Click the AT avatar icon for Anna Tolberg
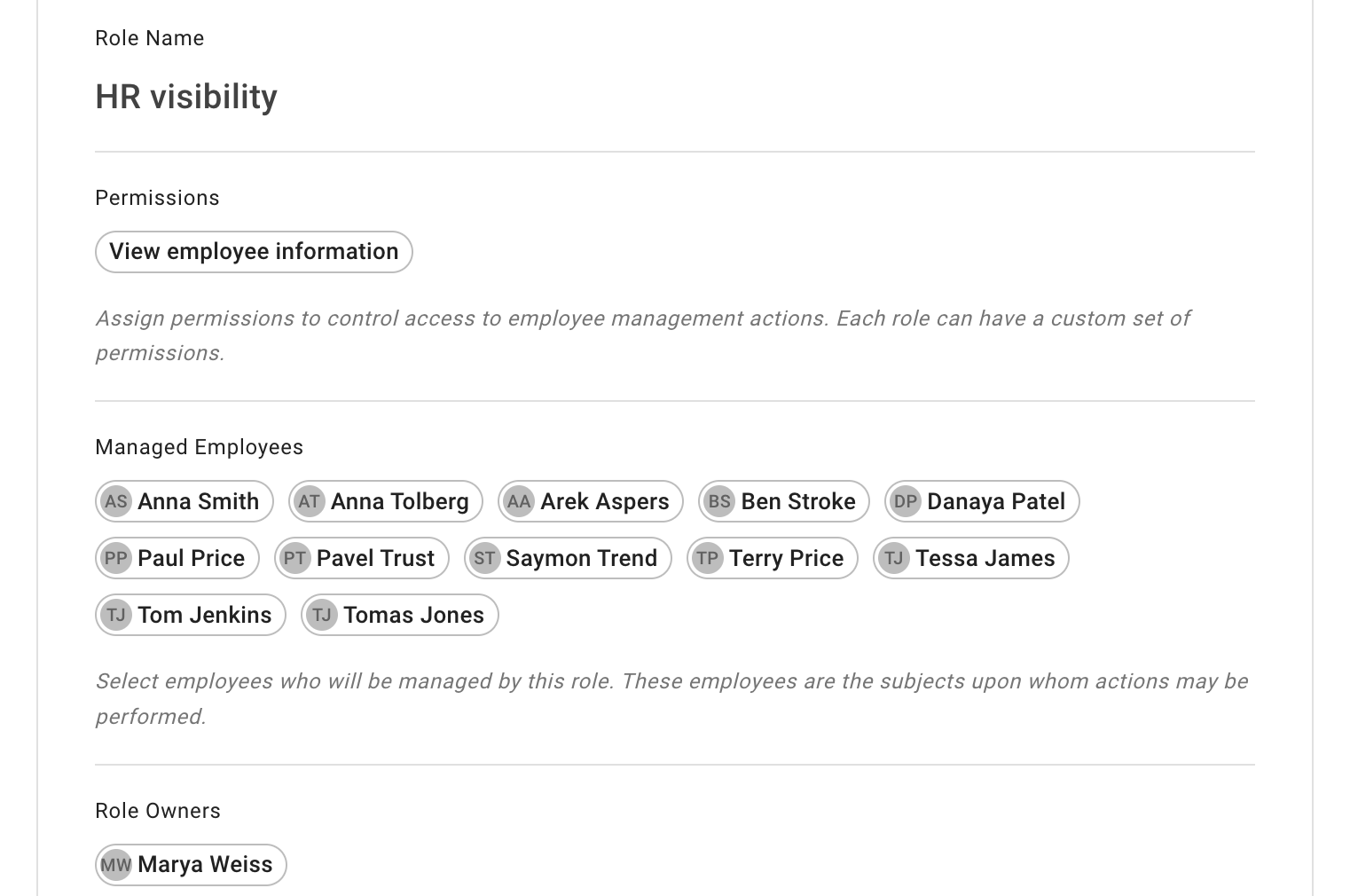1350x896 pixels. [x=309, y=501]
